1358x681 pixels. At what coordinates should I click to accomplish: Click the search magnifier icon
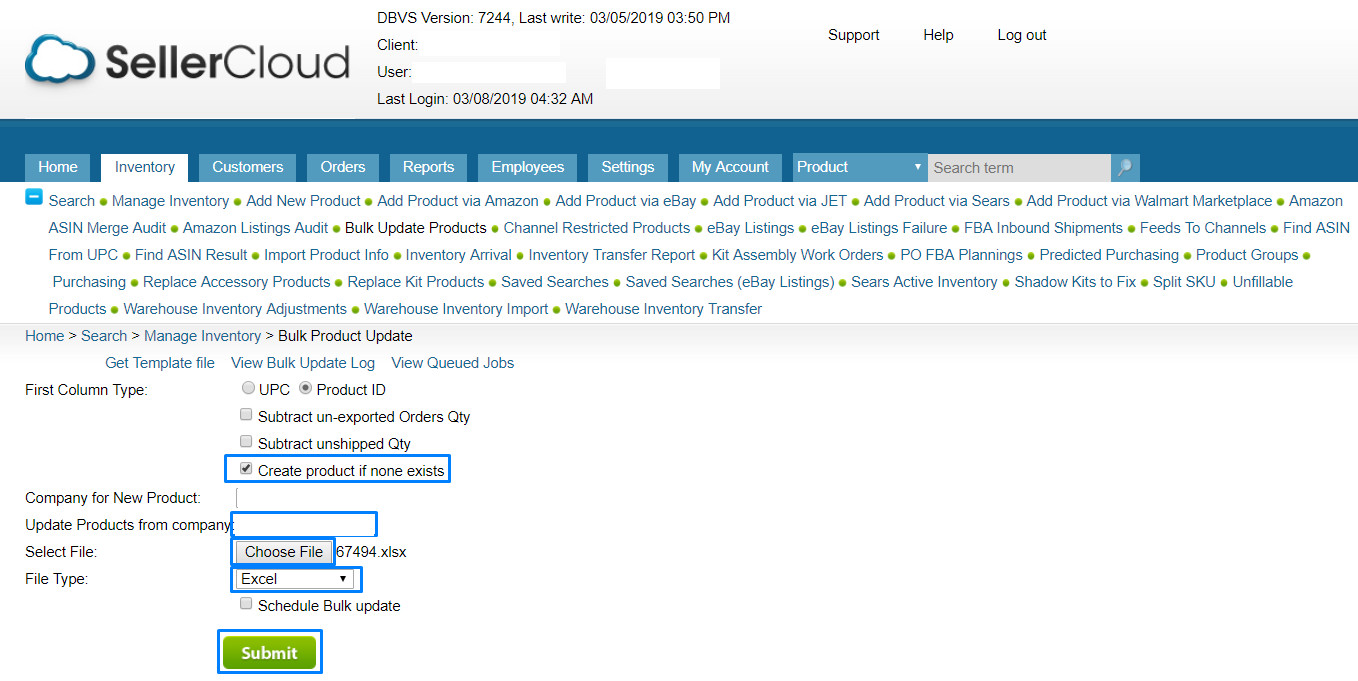[1125, 167]
